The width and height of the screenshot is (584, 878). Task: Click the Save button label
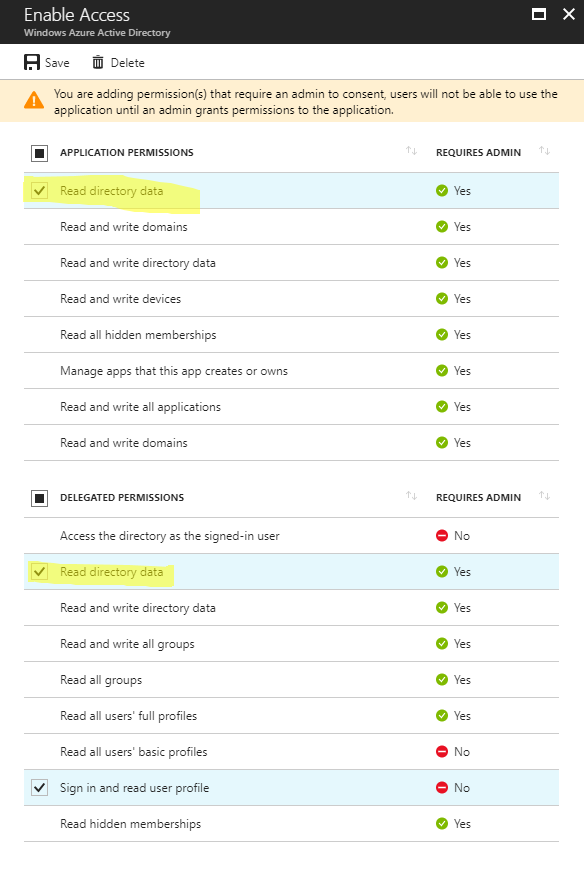coord(57,63)
